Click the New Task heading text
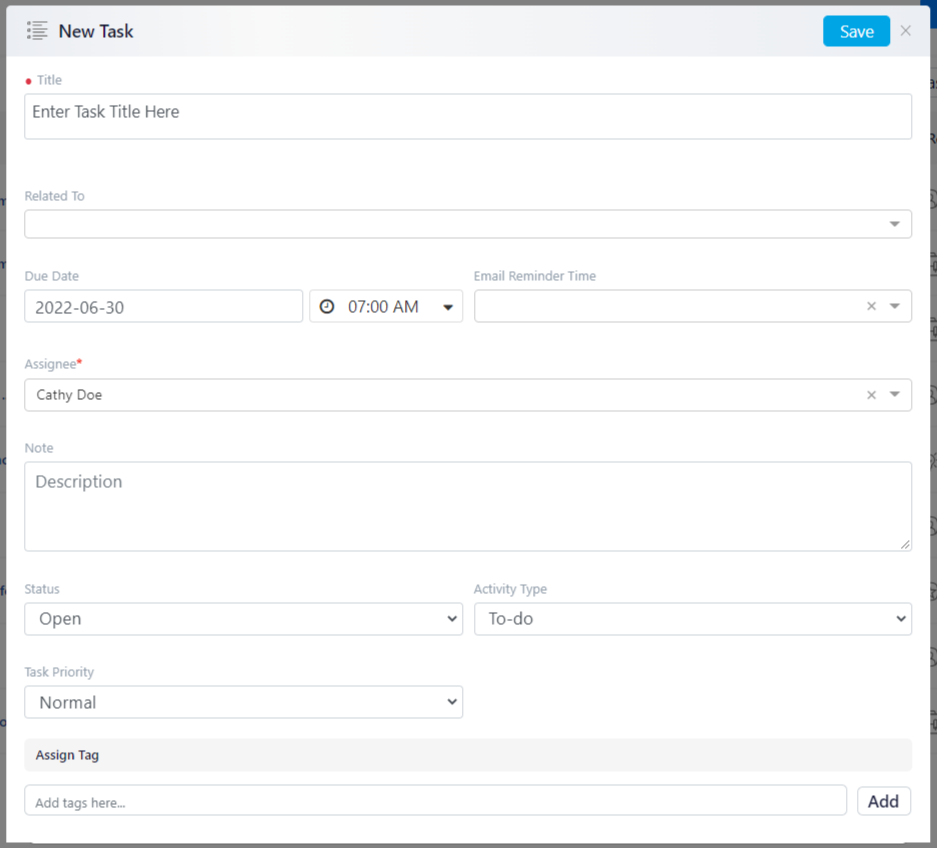The image size is (937, 848). [x=96, y=31]
